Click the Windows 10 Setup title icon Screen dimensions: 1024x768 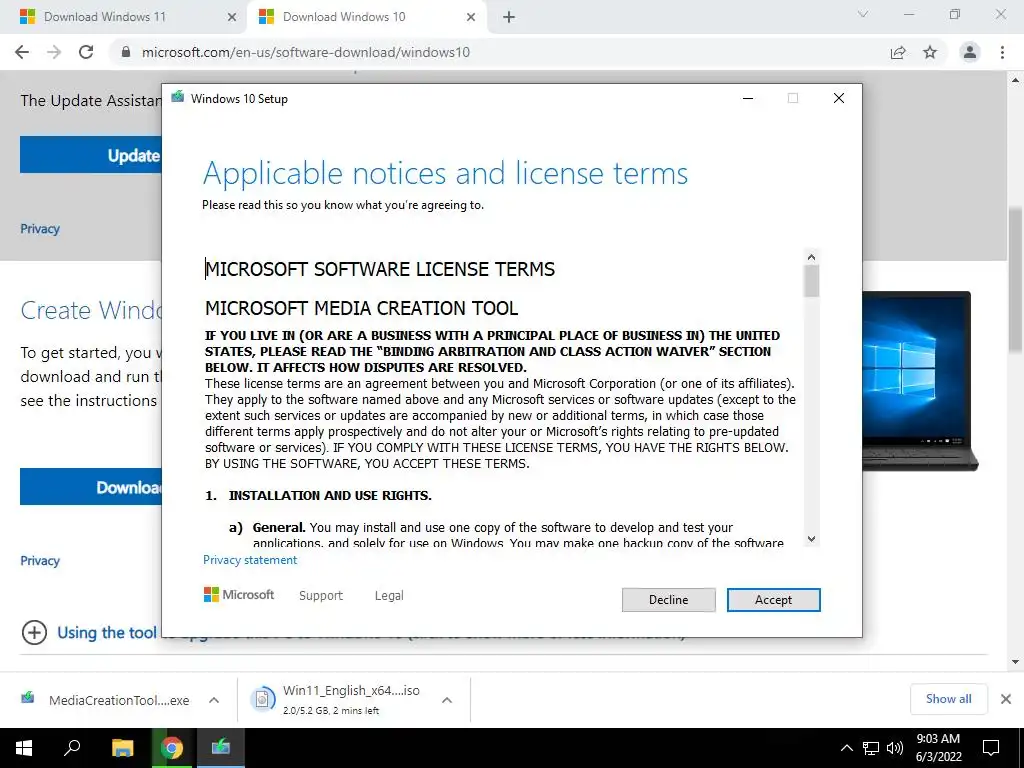point(178,98)
